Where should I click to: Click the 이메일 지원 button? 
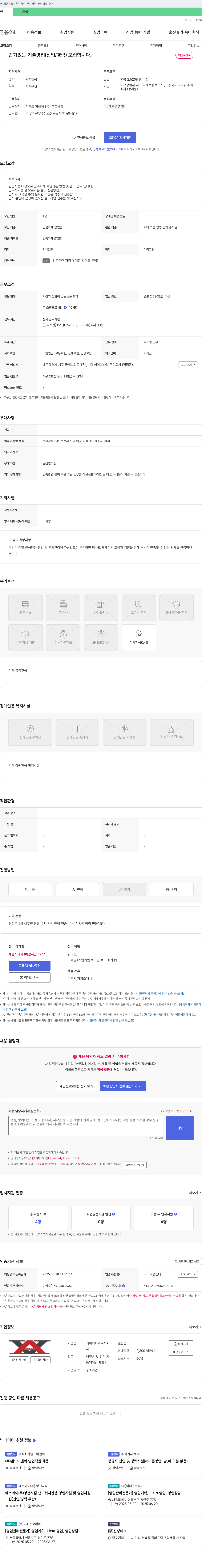click(x=29, y=978)
